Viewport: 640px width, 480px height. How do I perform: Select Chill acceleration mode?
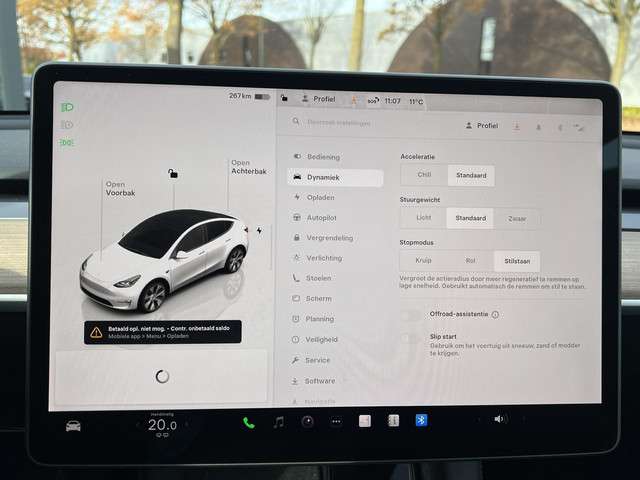pyautogui.click(x=423, y=175)
